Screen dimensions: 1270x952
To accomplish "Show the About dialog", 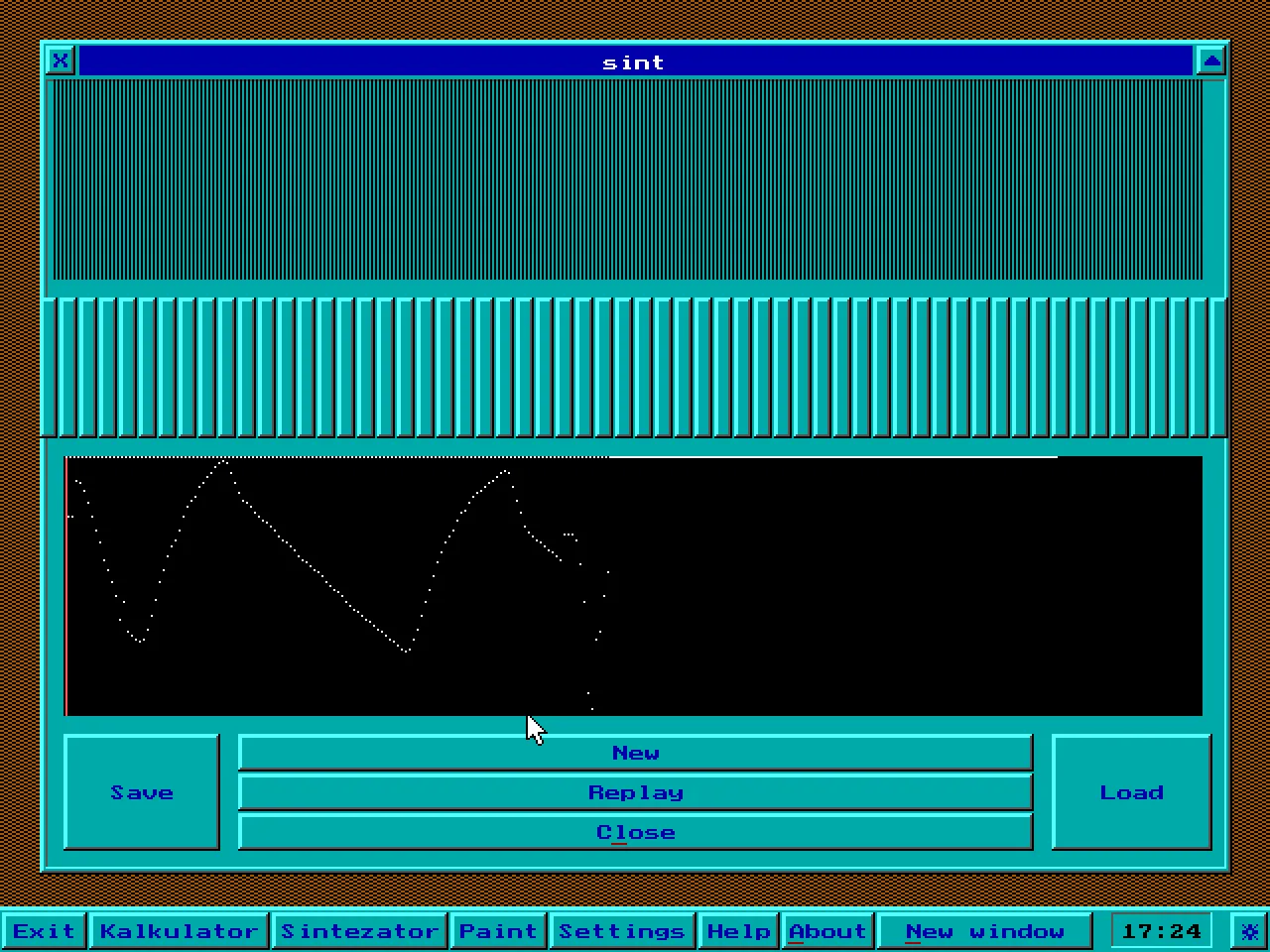I will (x=827, y=931).
